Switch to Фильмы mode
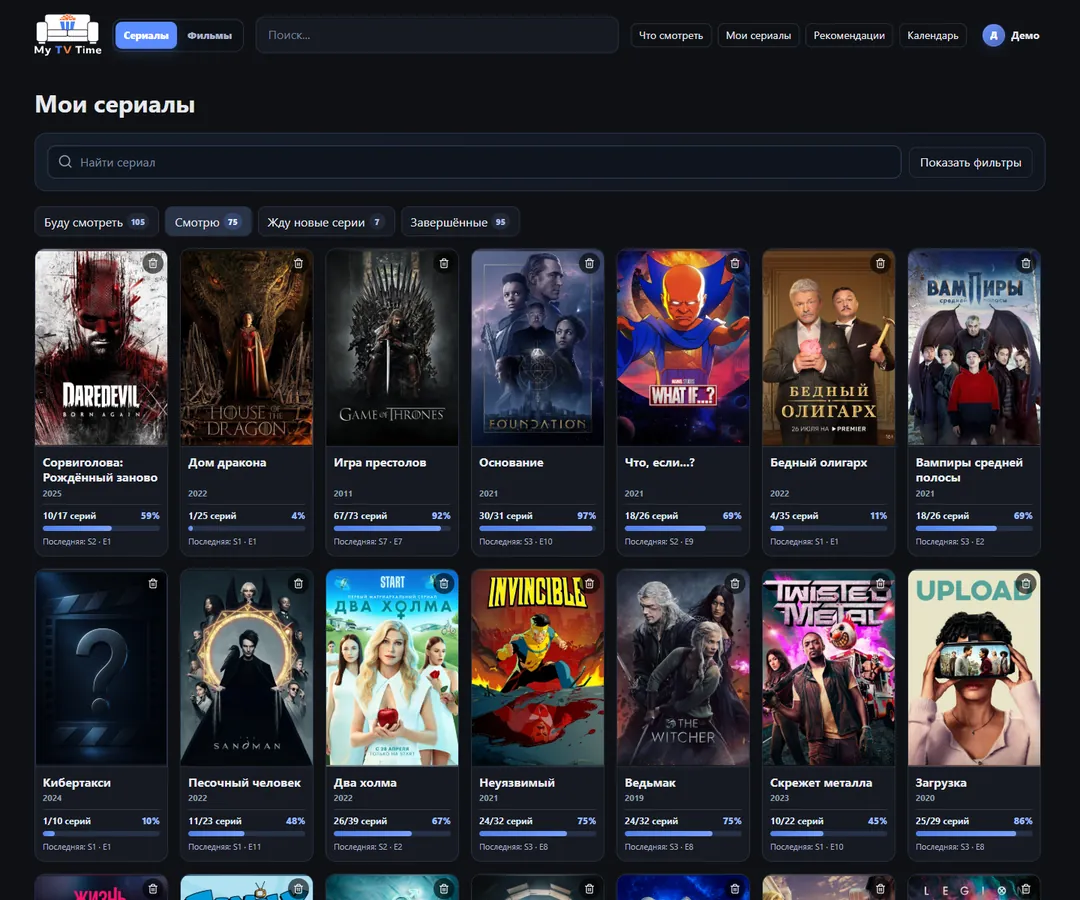1080x900 pixels. [x=209, y=35]
